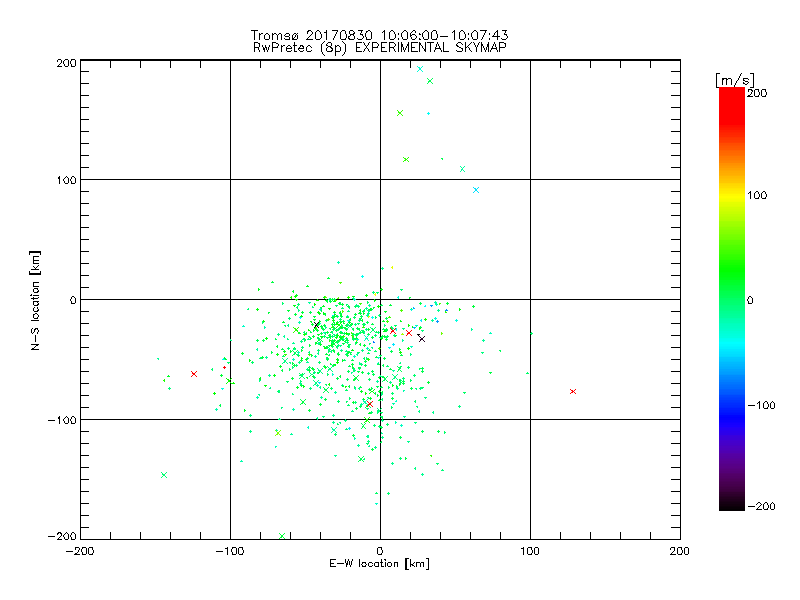Click the x-axis tick label '-200'
This screenshot has width=800, height=600.
[x=80, y=551]
